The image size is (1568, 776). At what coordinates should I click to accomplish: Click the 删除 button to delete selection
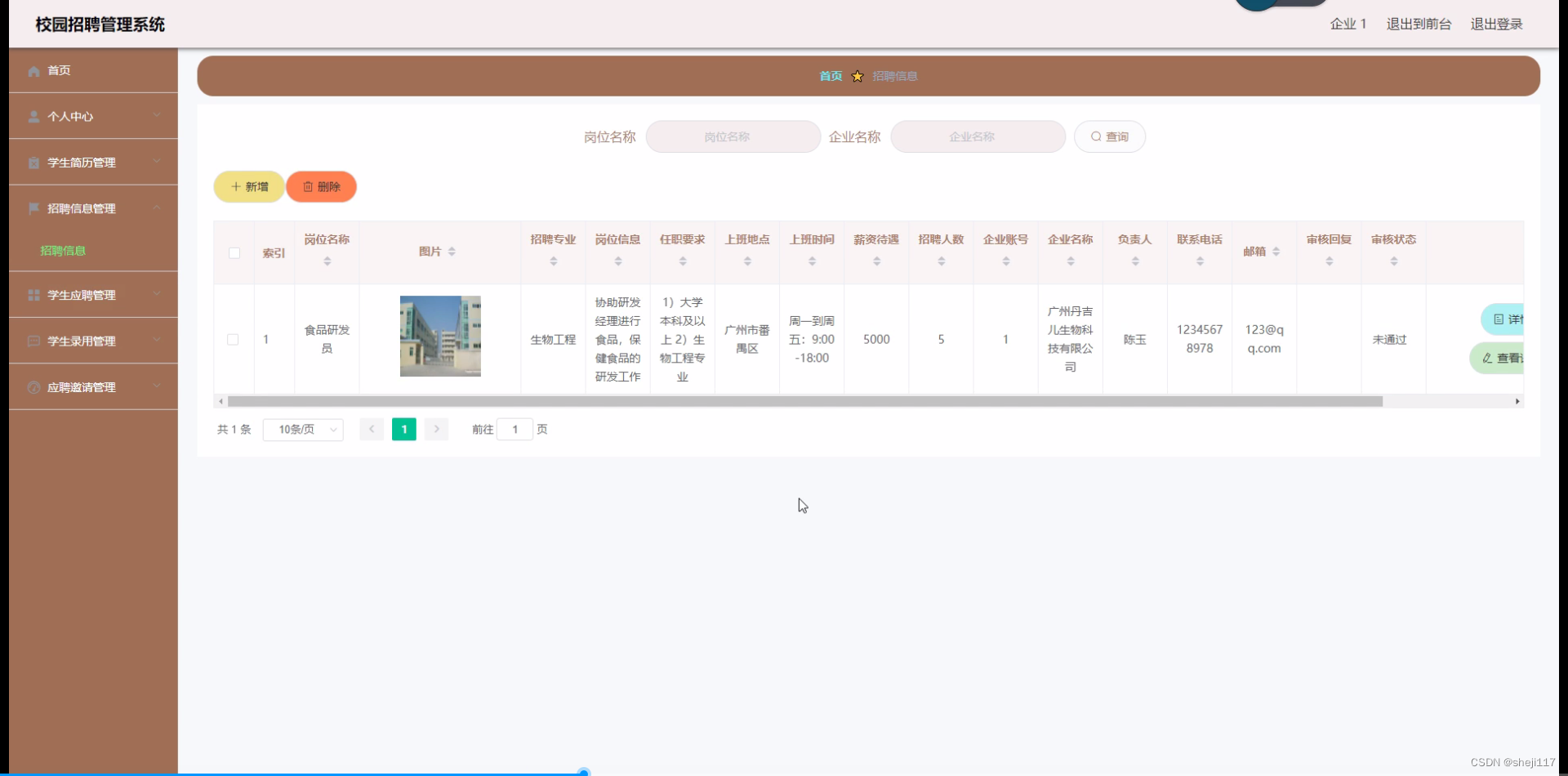[x=321, y=186]
